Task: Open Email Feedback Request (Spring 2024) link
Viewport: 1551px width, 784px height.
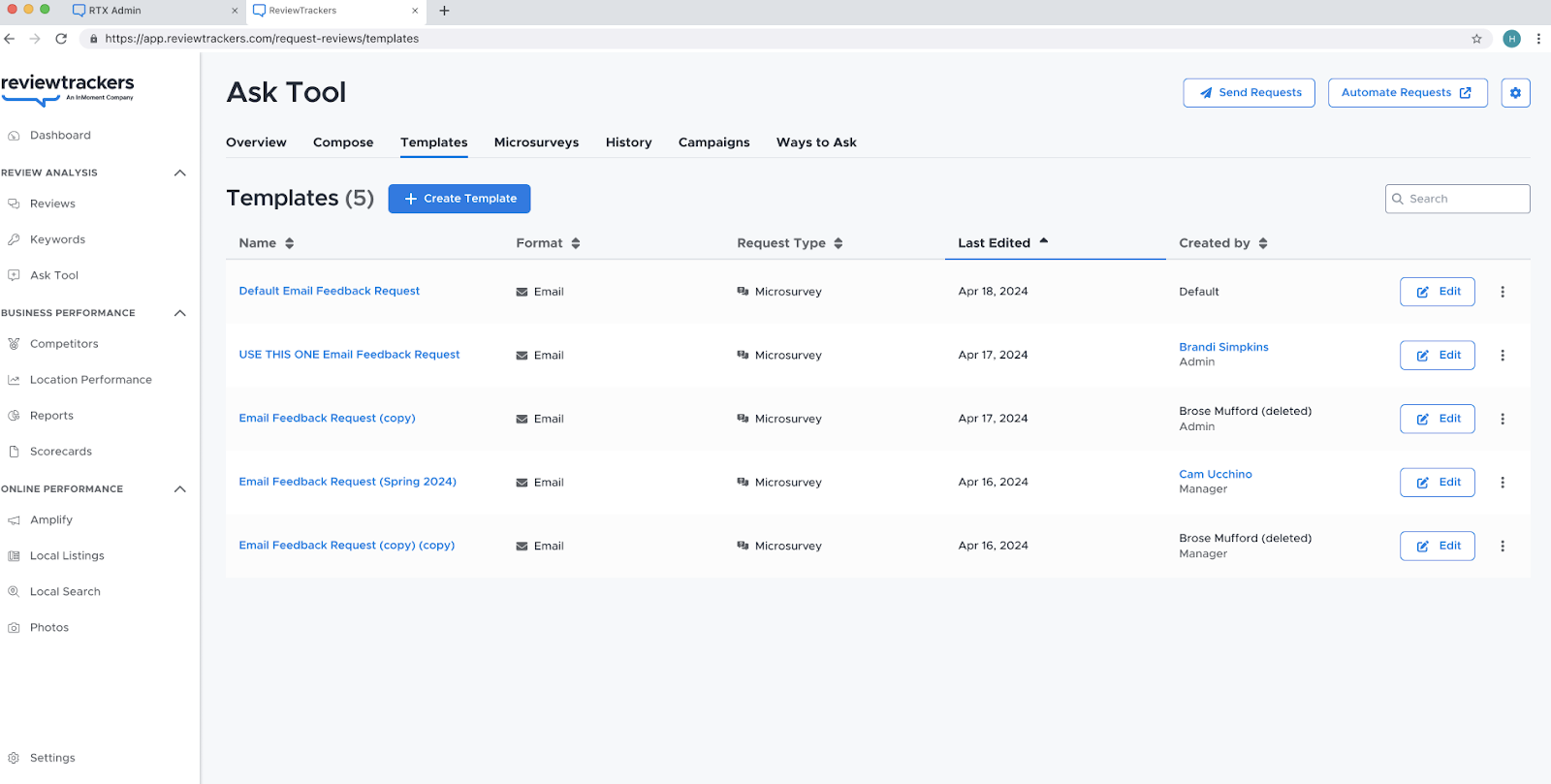Action: [347, 482]
